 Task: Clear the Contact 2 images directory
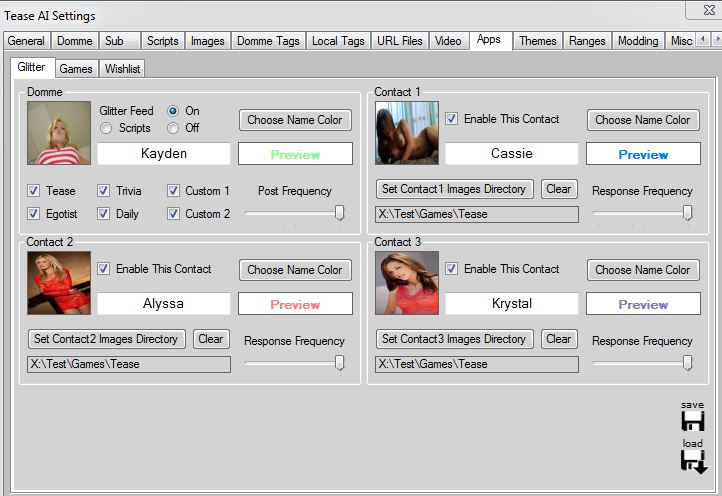click(x=211, y=339)
